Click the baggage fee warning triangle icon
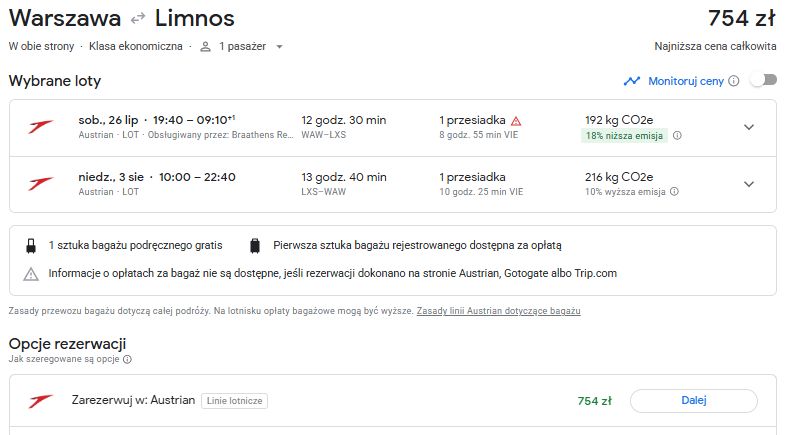The image size is (785, 435). click(x=31, y=274)
